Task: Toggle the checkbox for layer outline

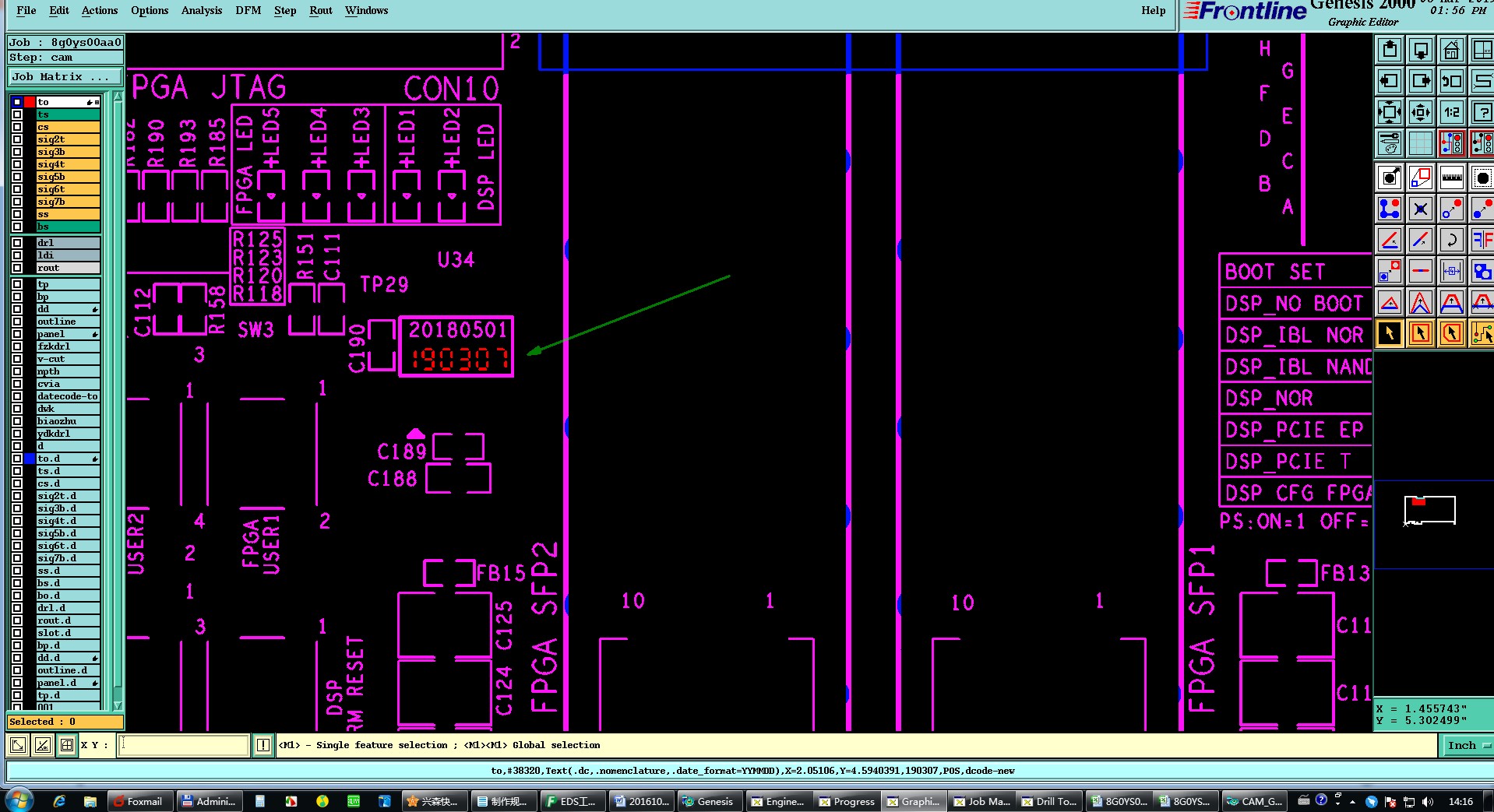Action: [x=17, y=322]
